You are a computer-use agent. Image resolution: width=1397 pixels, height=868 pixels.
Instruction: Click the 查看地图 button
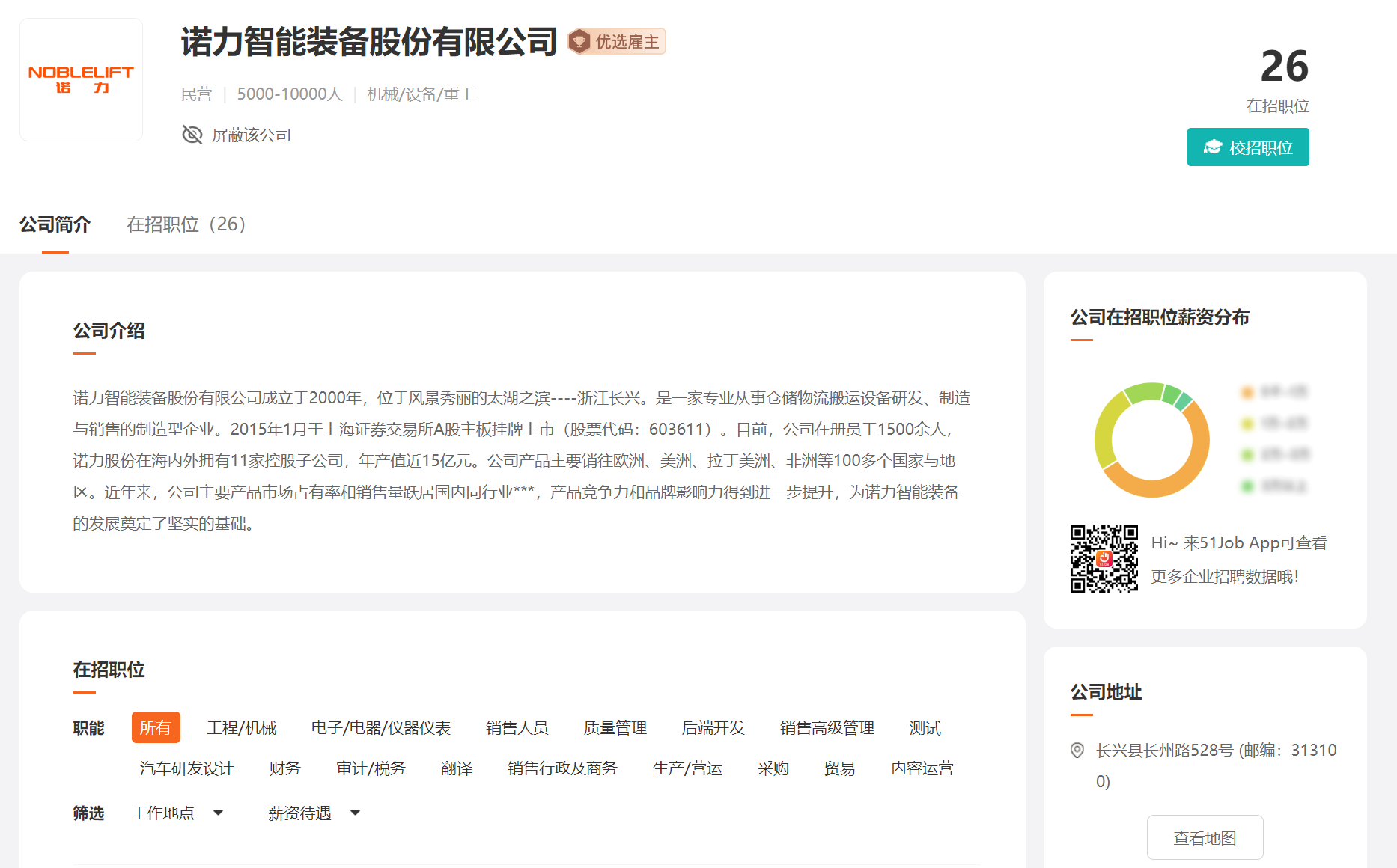1205,837
